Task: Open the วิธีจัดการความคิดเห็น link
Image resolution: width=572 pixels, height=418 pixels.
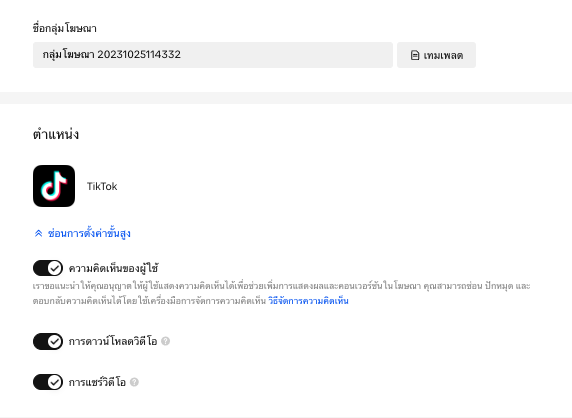Action: coord(308,301)
